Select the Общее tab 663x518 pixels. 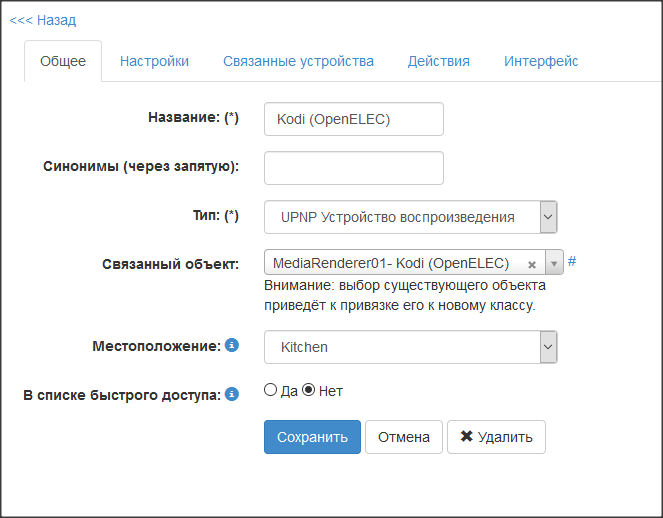[x=63, y=61]
